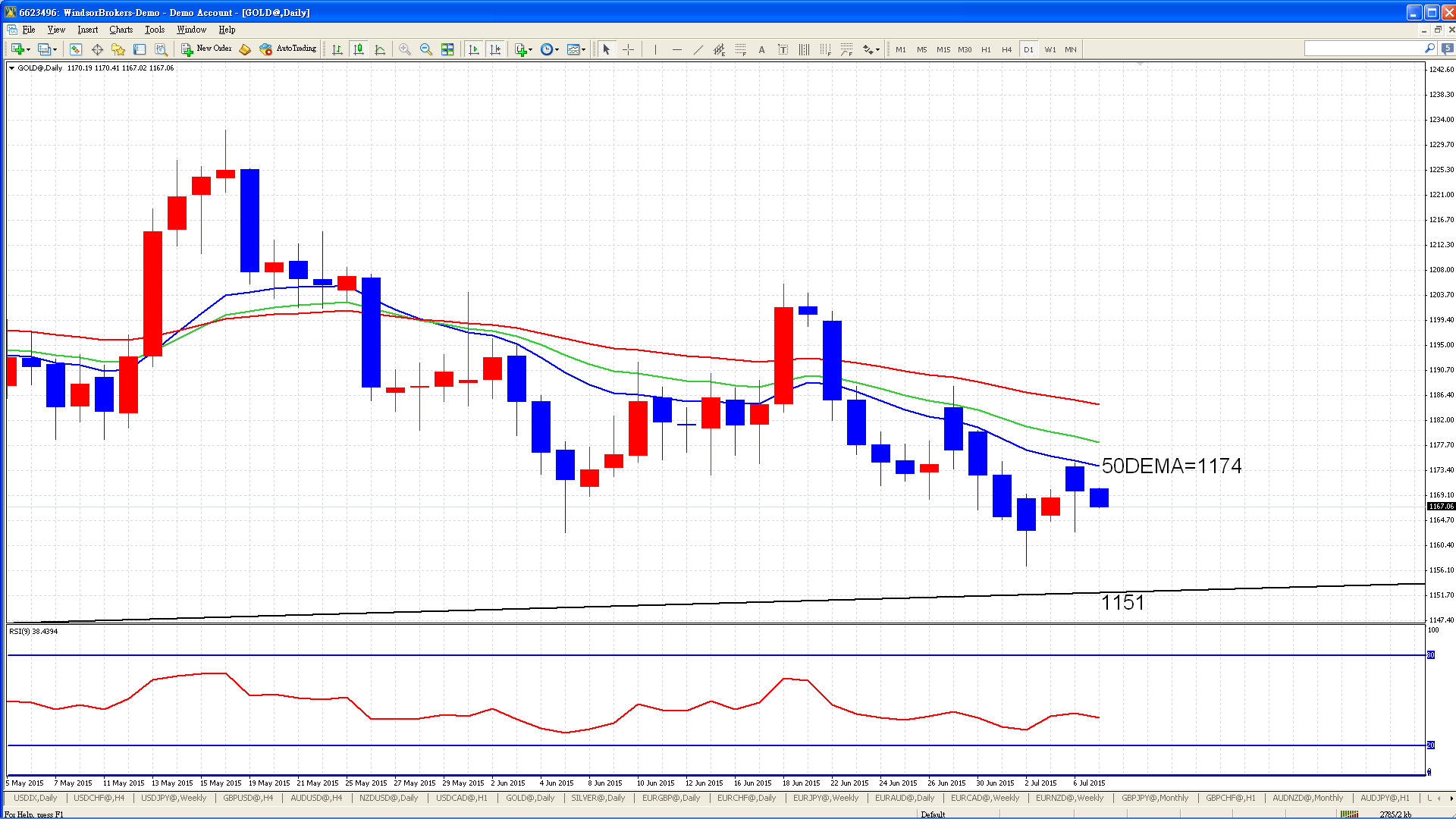Open the Window menu
Viewport: 1456px width, 819px height.
[191, 30]
